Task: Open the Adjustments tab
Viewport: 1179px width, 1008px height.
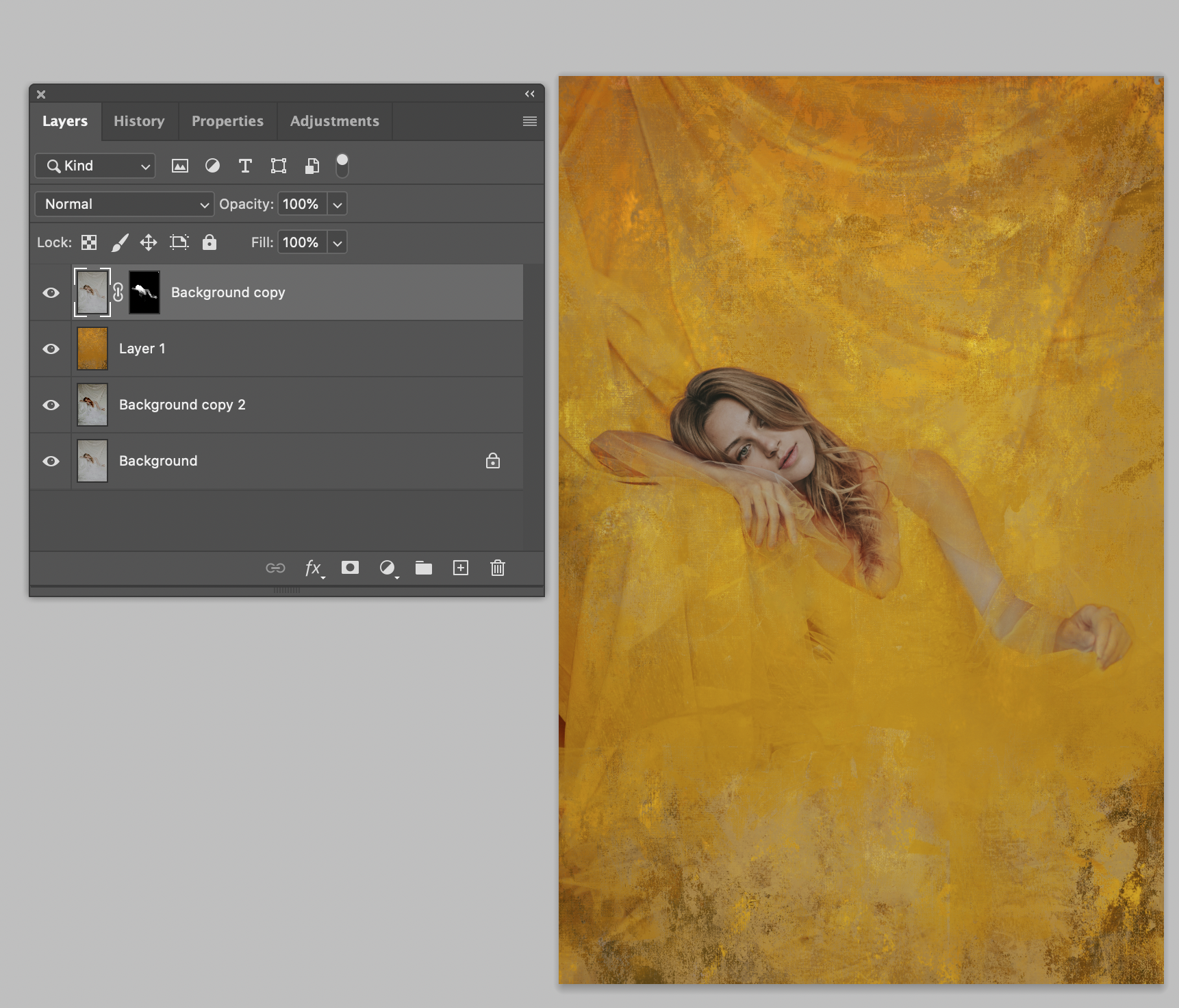Action: pyautogui.click(x=334, y=121)
